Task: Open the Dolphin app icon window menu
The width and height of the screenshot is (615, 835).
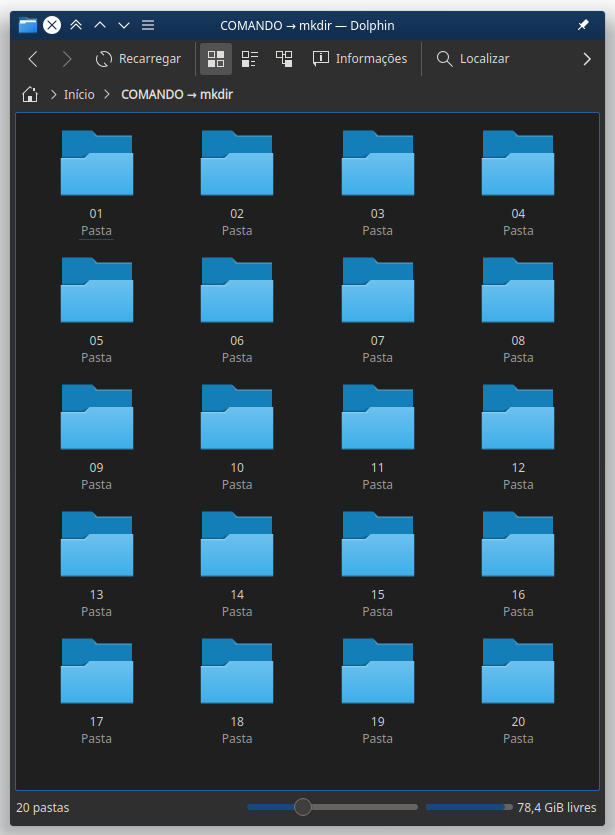Action: tap(27, 25)
